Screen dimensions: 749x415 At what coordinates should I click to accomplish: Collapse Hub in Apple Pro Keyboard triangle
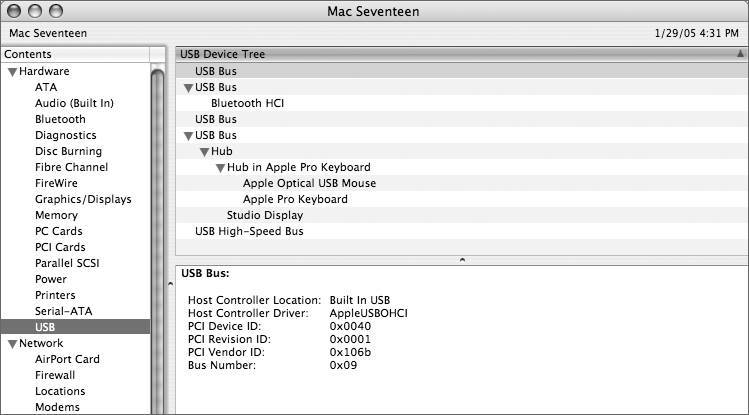pyautogui.click(x=220, y=168)
